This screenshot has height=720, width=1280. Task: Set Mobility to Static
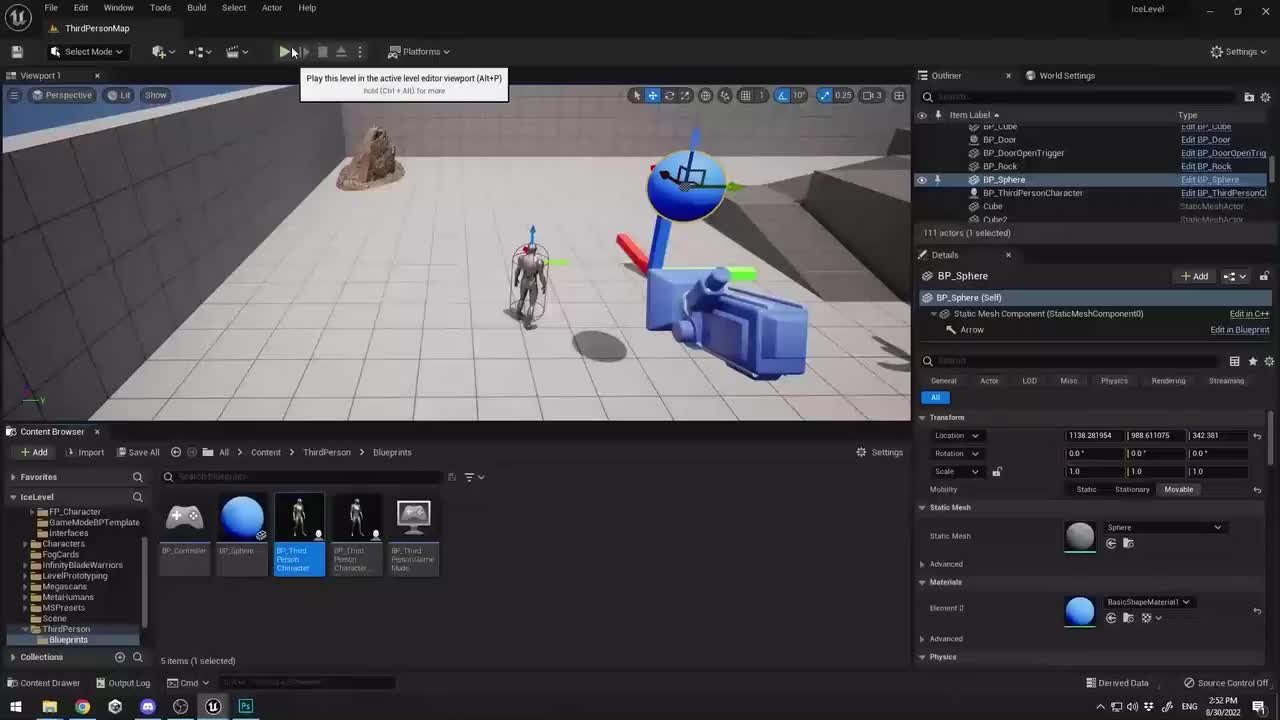coord(1086,490)
